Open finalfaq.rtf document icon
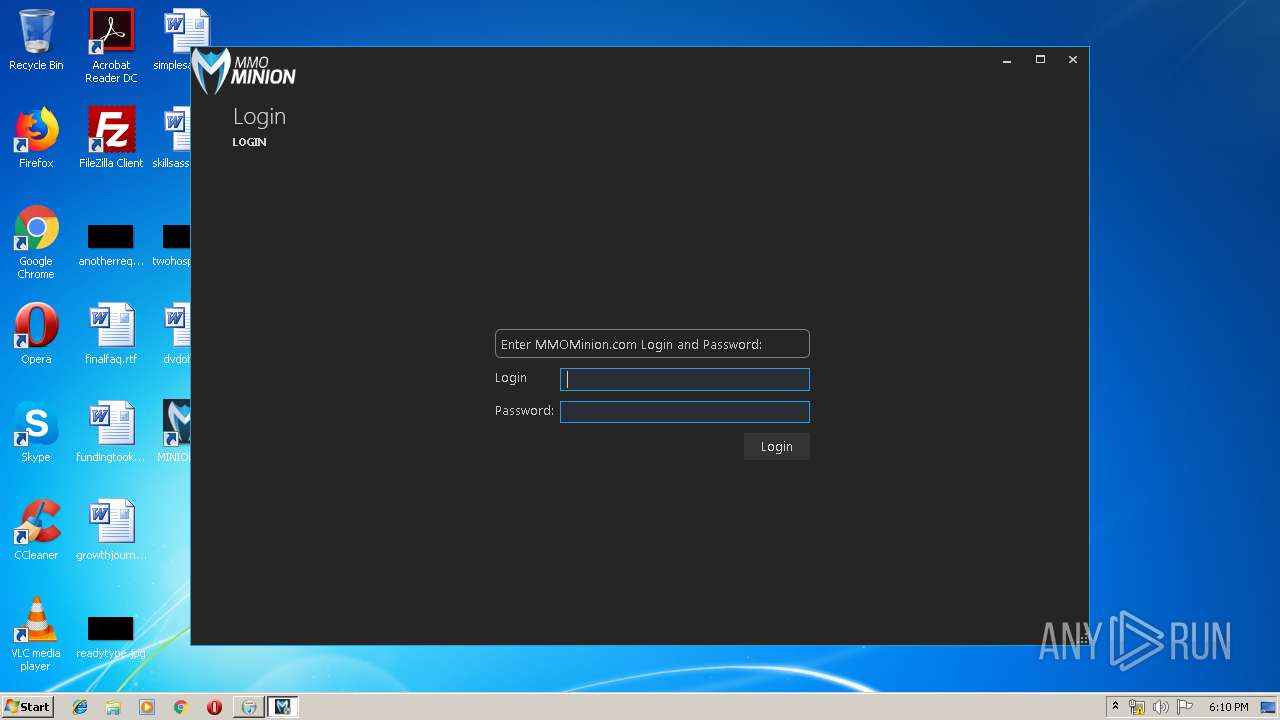 coord(111,334)
